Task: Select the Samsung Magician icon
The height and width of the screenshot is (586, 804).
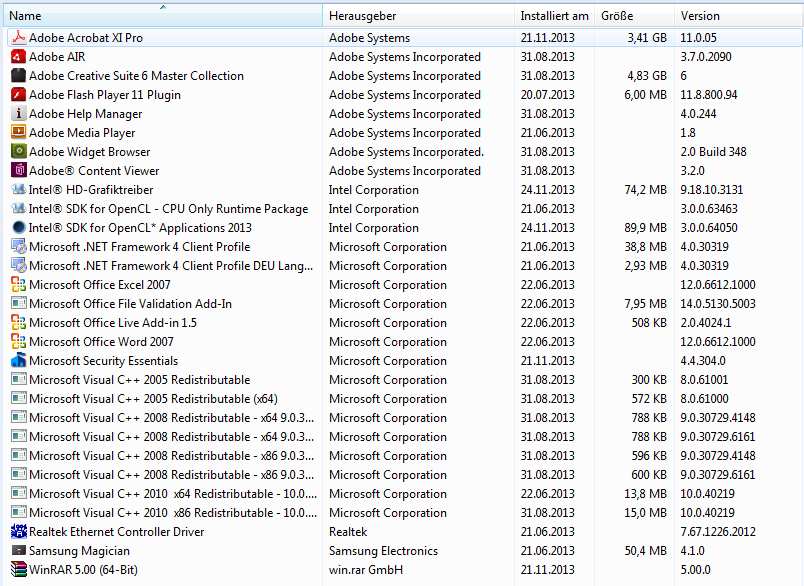Action: pyautogui.click(x=18, y=550)
